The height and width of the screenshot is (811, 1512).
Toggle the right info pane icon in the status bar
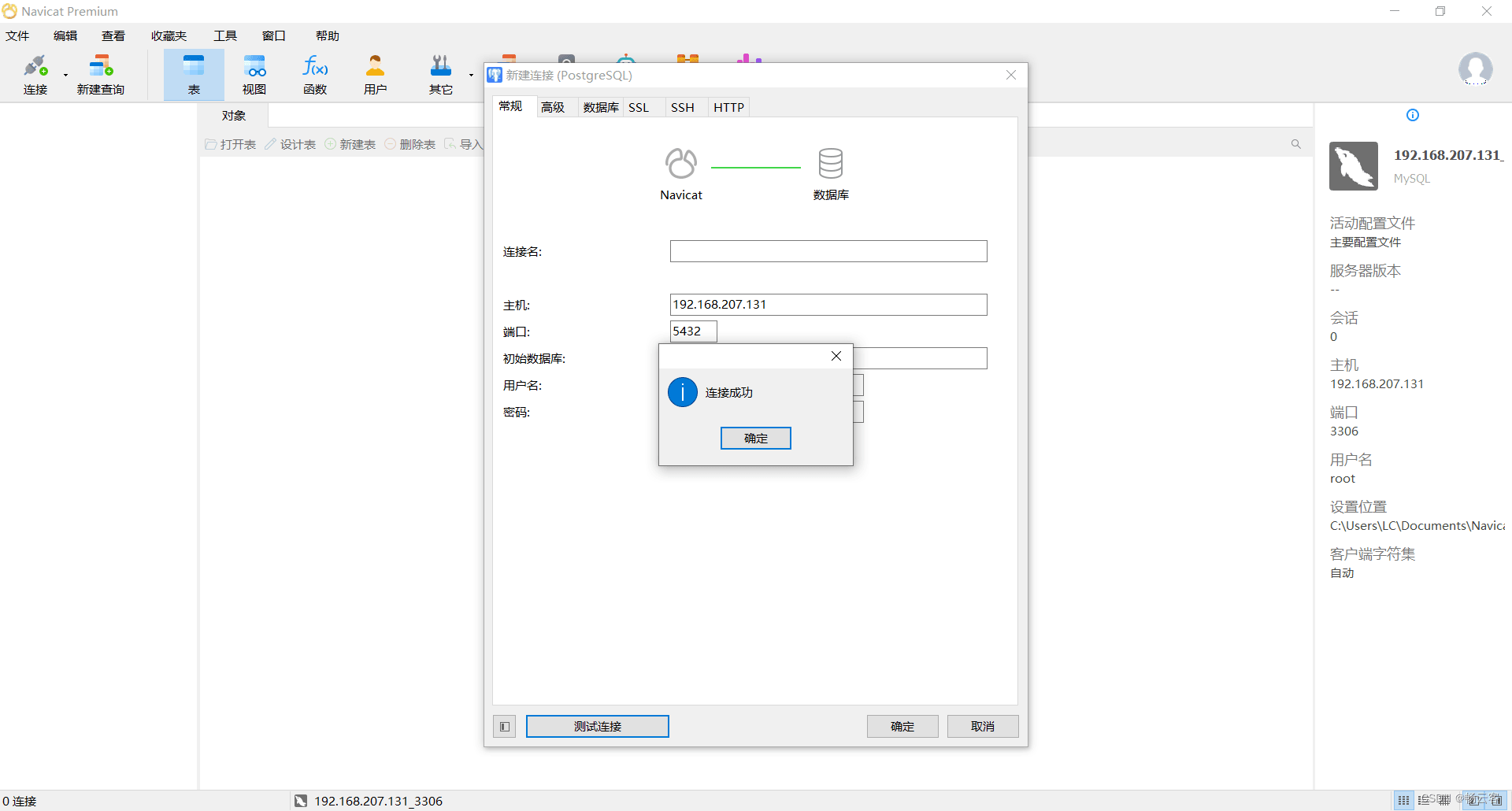[1496, 801]
